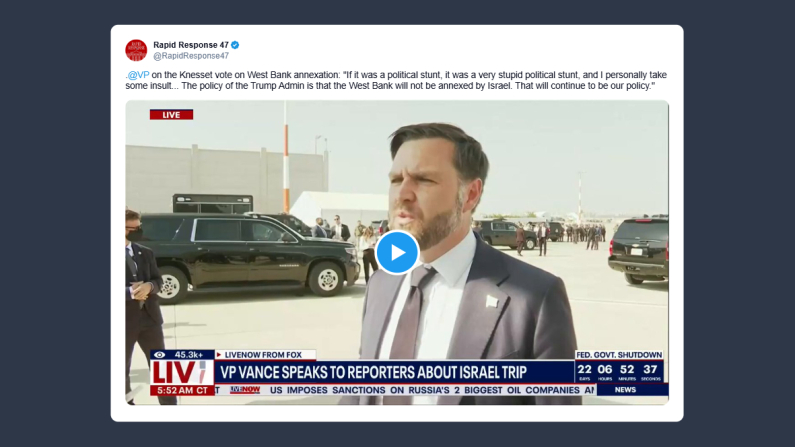Select the shutdown countdown timer digits
The height and width of the screenshot is (447, 795).
click(x=618, y=370)
